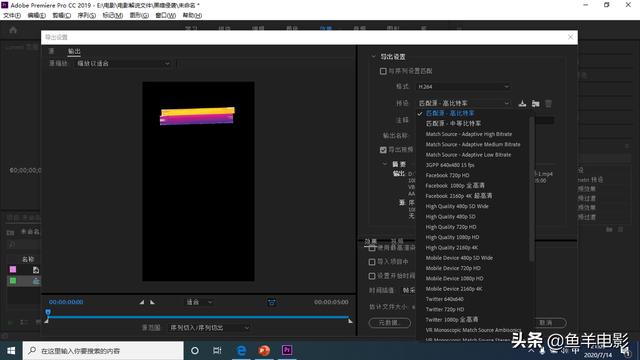Collapse the Export Settings section
This screenshot has width=640, height=360.
[373, 57]
